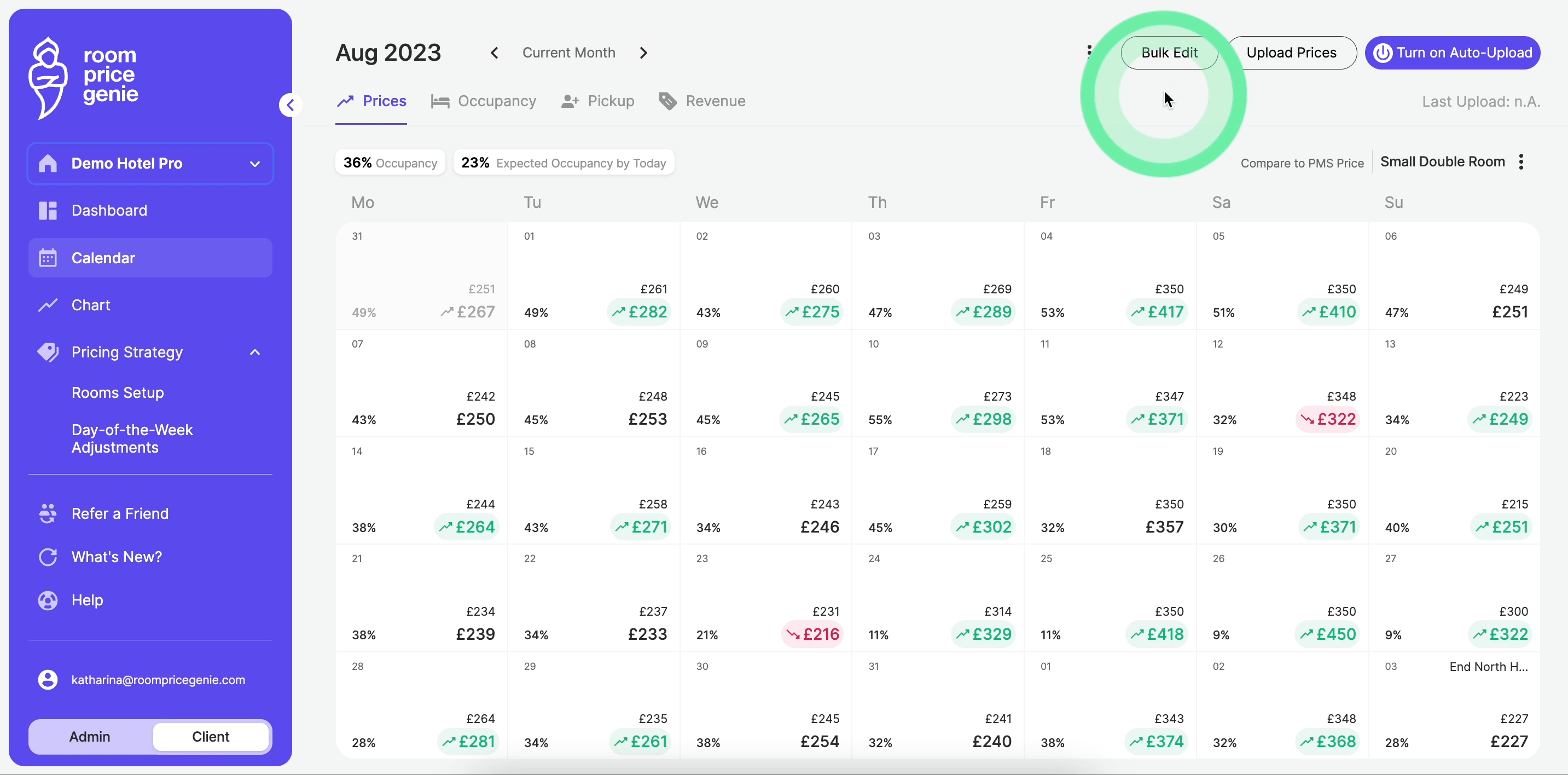
Task: Click the three-dot overflow menu button
Action: coord(1089,52)
